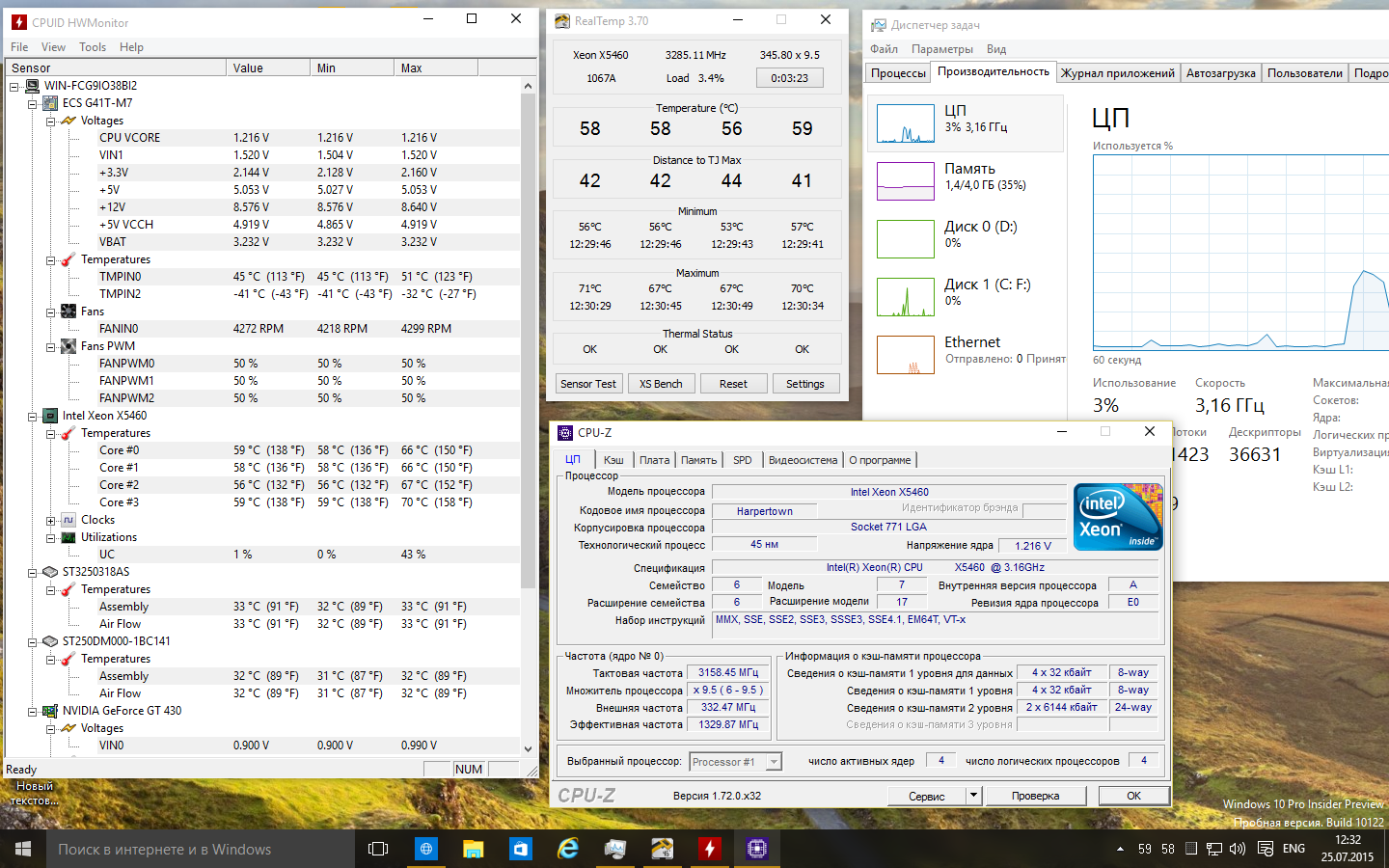The width and height of the screenshot is (1389, 868).
Task: Launch Internet Explorer from the taskbar
Action: [x=567, y=849]
